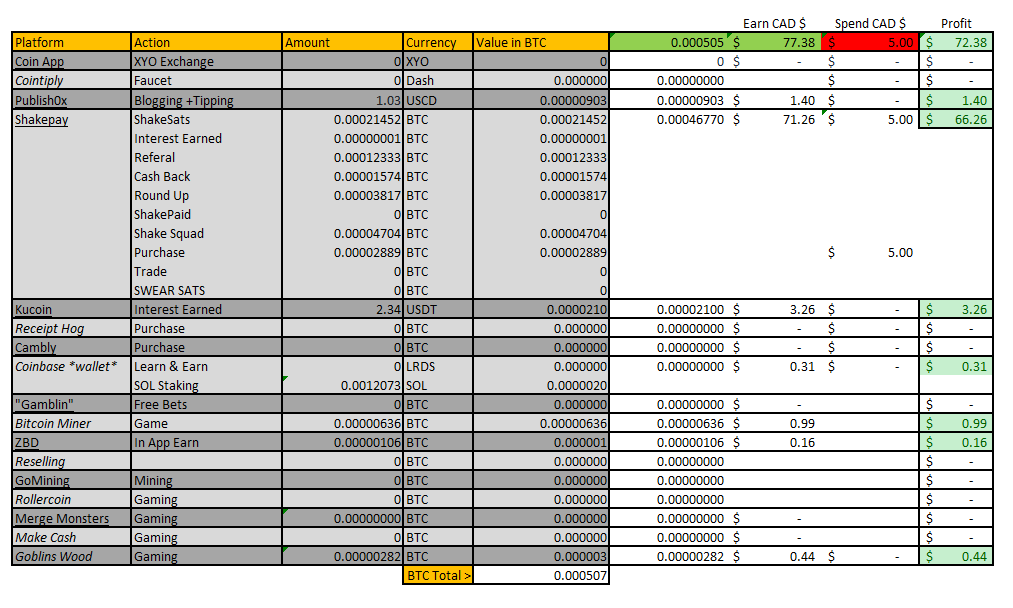The height and width of the screenshot is (608, 1013).
Task: Select the SWEAR SATS action cell
Action: (207, 290)
